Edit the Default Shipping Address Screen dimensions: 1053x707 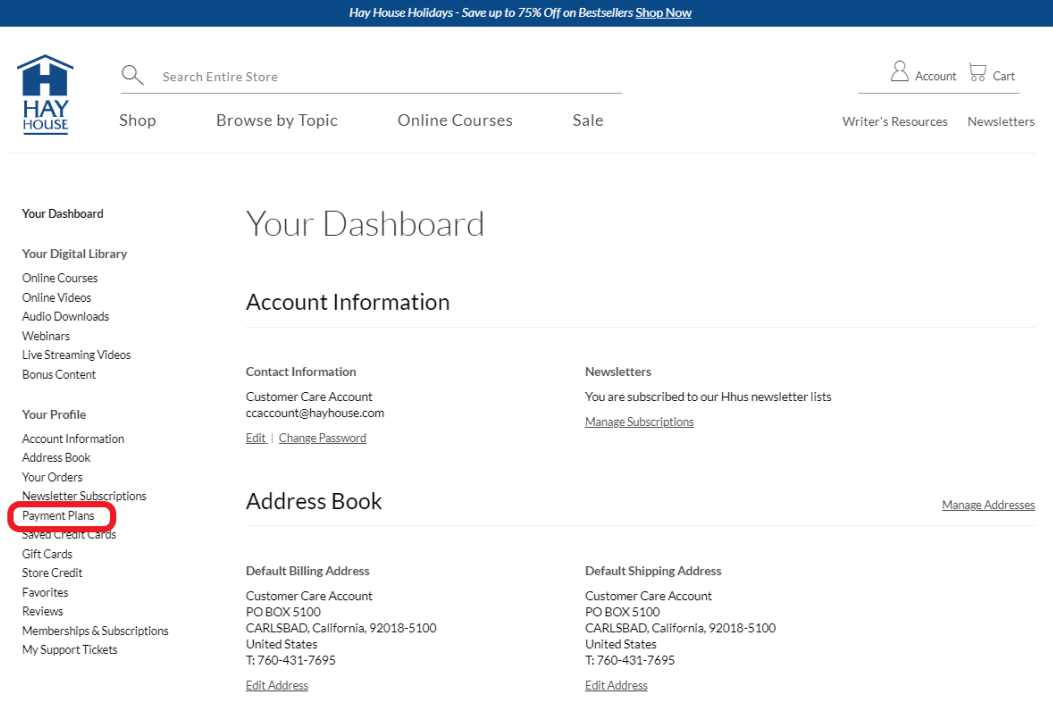point(616,685)
